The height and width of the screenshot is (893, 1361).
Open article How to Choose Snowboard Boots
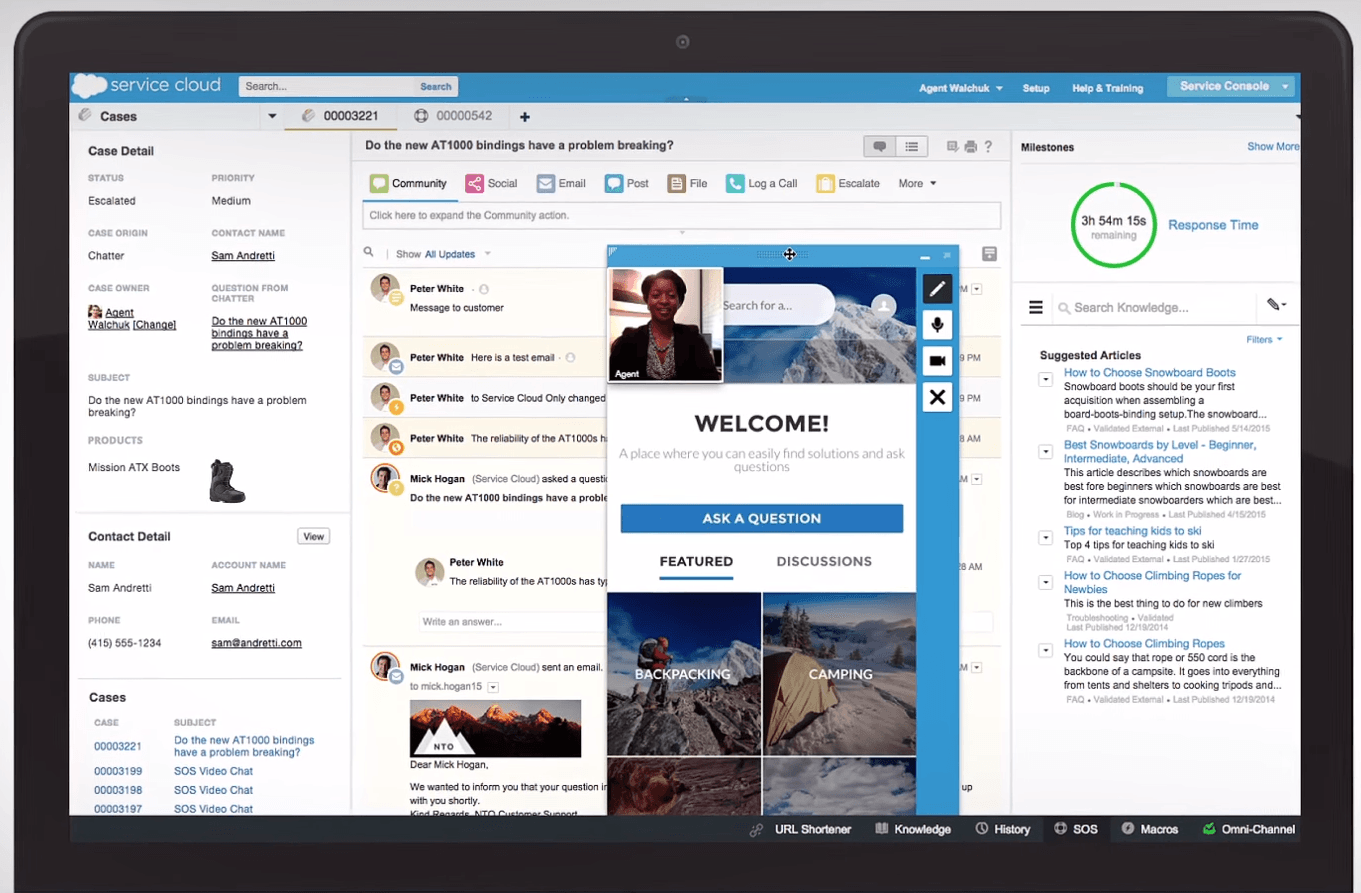[1149, 372]
